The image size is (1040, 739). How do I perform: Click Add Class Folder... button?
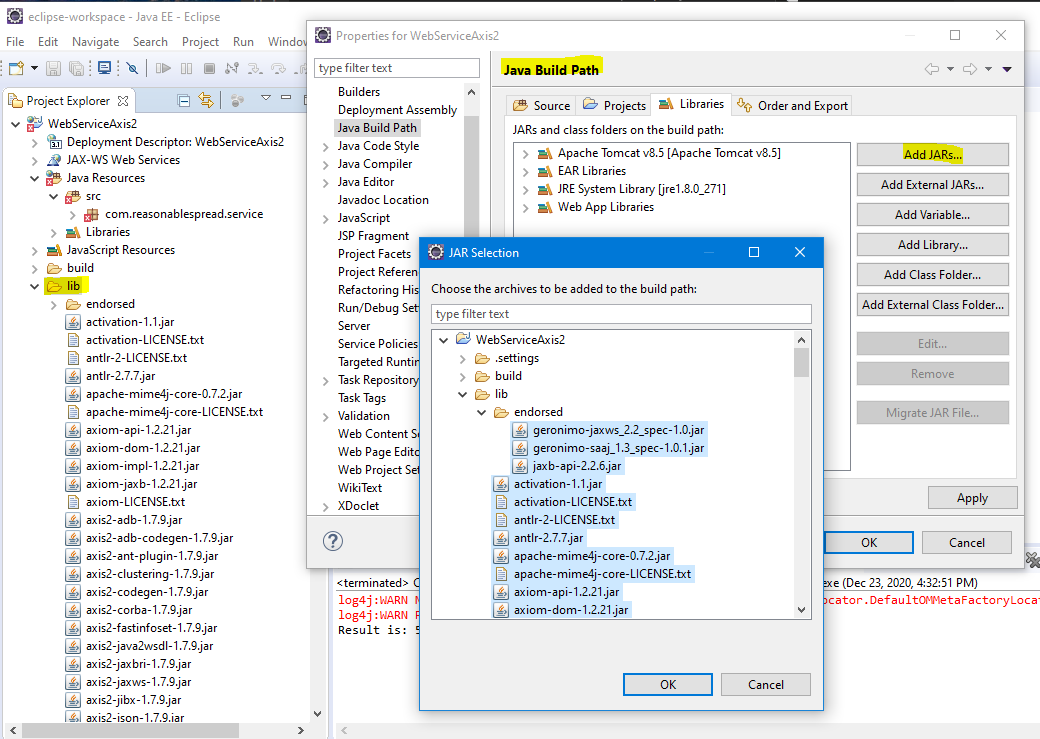point(933,275)
